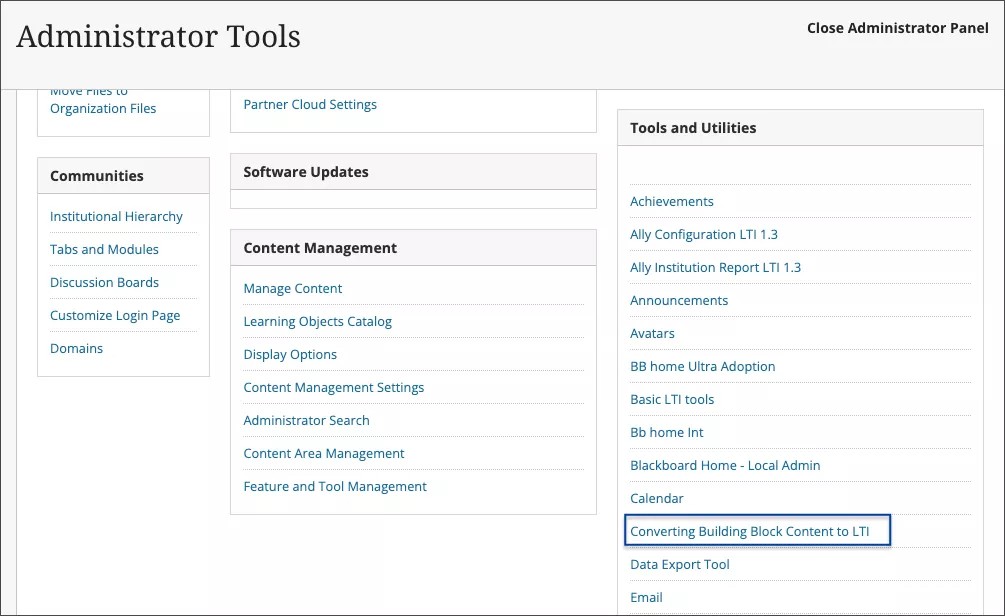Open Ally Configuration LTI 1.3
The width and height of the screenshot is (1005, 616).
coord(703,234)
